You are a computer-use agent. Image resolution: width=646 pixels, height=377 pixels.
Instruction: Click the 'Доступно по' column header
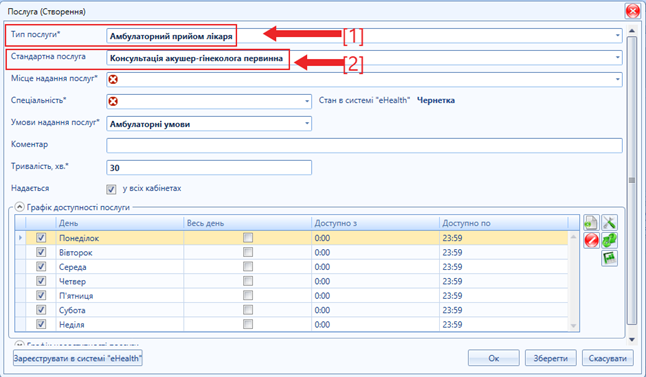tap(503, 223)
